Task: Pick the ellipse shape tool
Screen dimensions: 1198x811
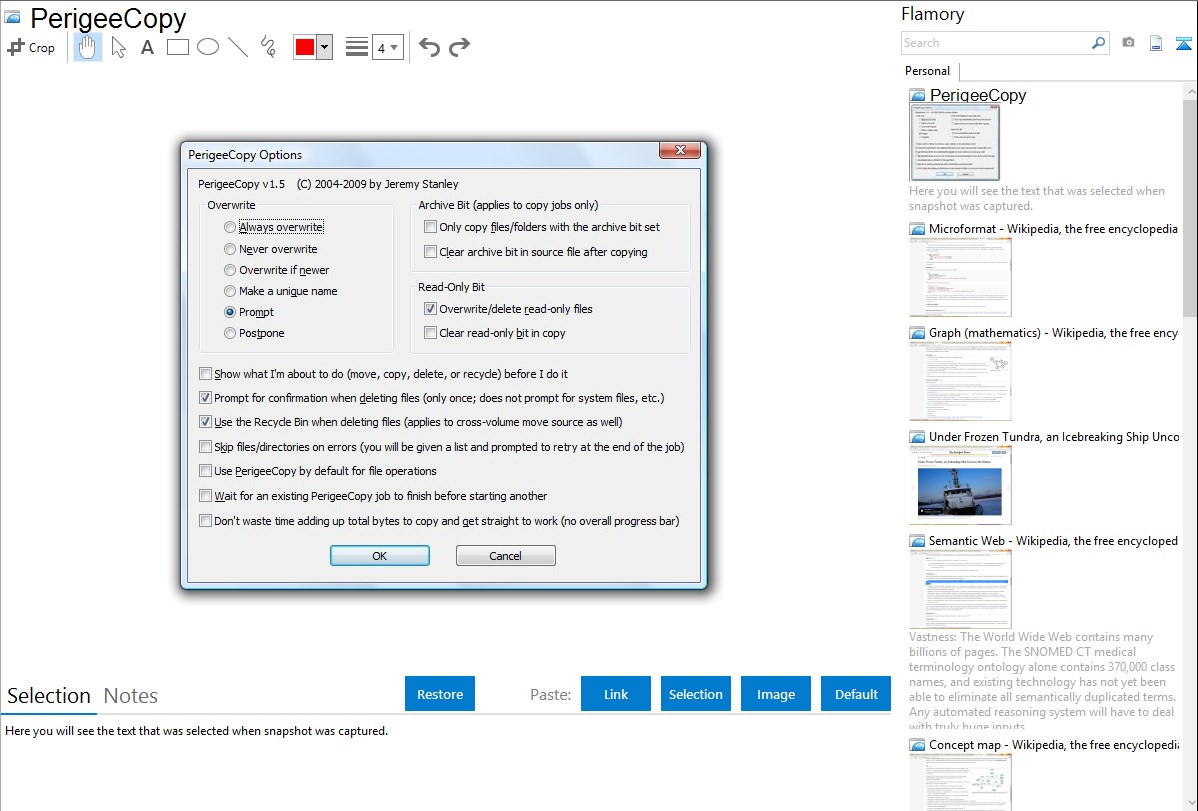Action: (208, 47)
